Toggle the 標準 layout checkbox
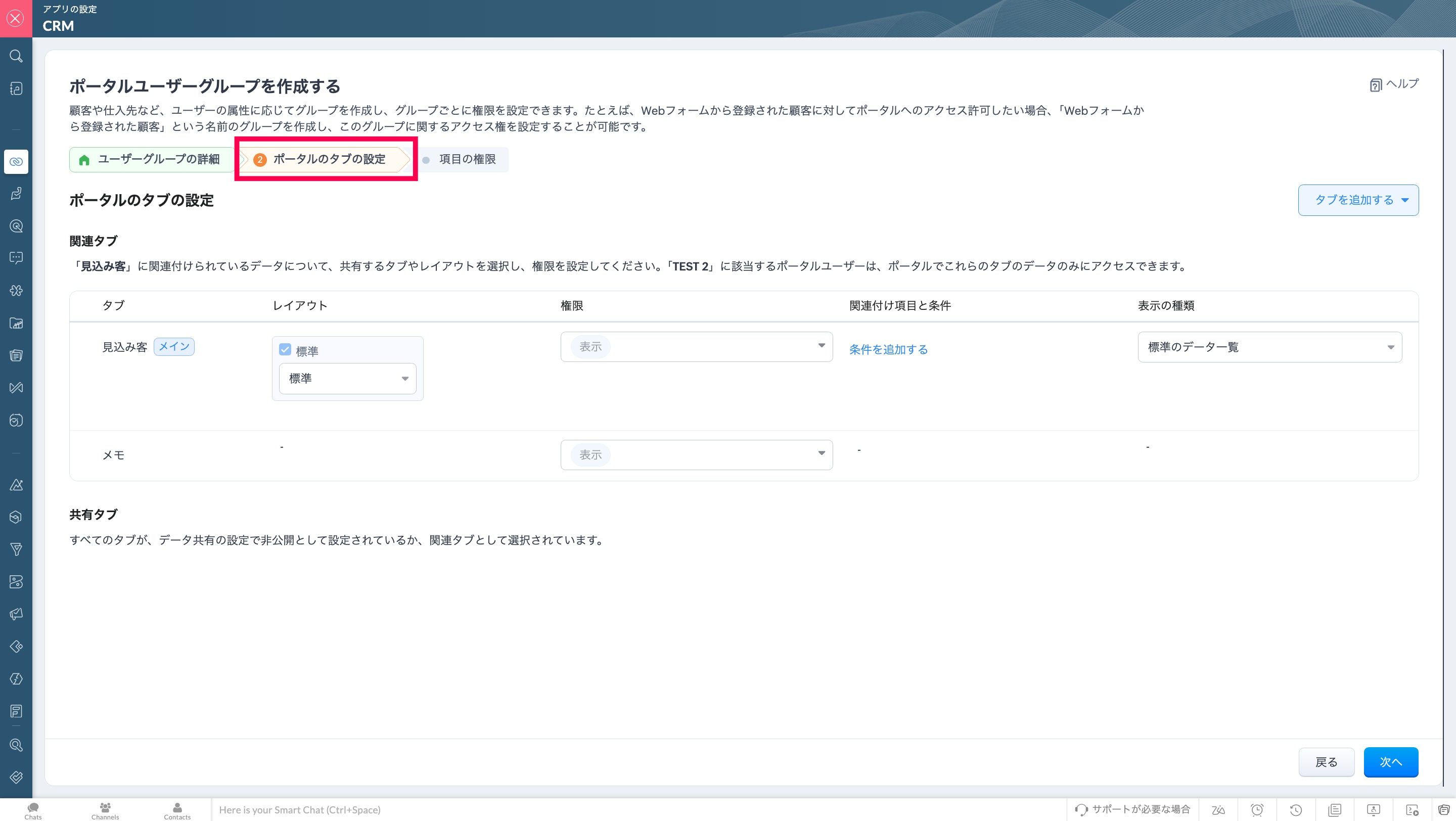This screenshot has height=821, width=1456. [x=286, y=350]
